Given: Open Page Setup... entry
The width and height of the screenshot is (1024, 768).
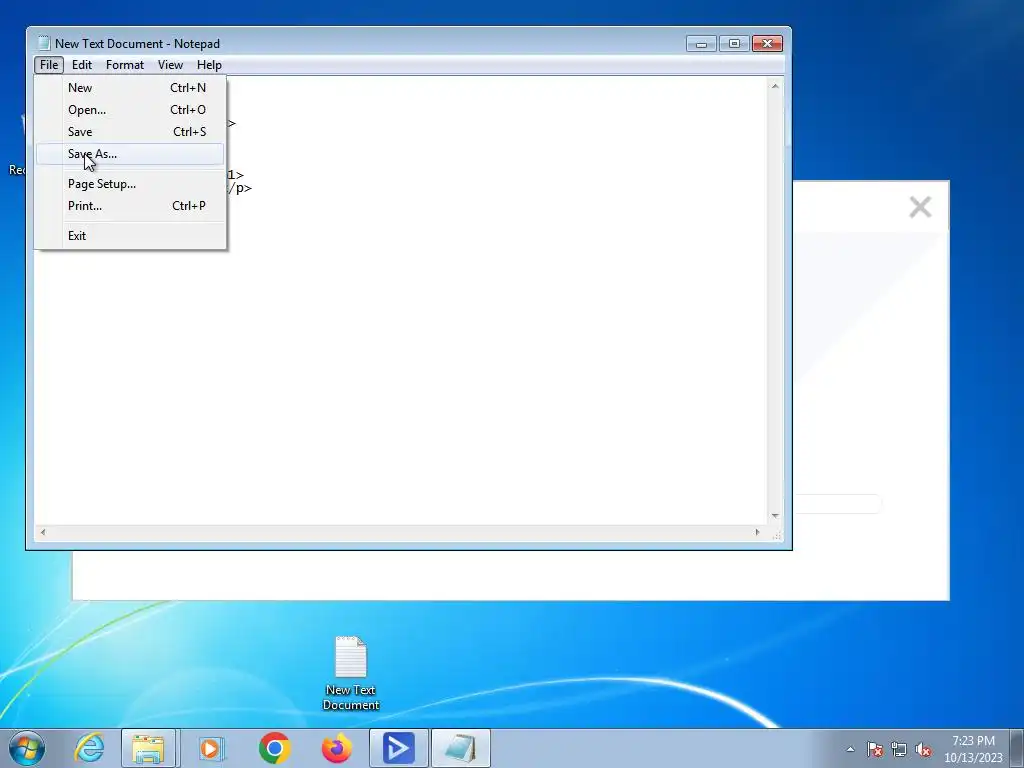Looking at the screenshot, I should (x=129, y=184).
